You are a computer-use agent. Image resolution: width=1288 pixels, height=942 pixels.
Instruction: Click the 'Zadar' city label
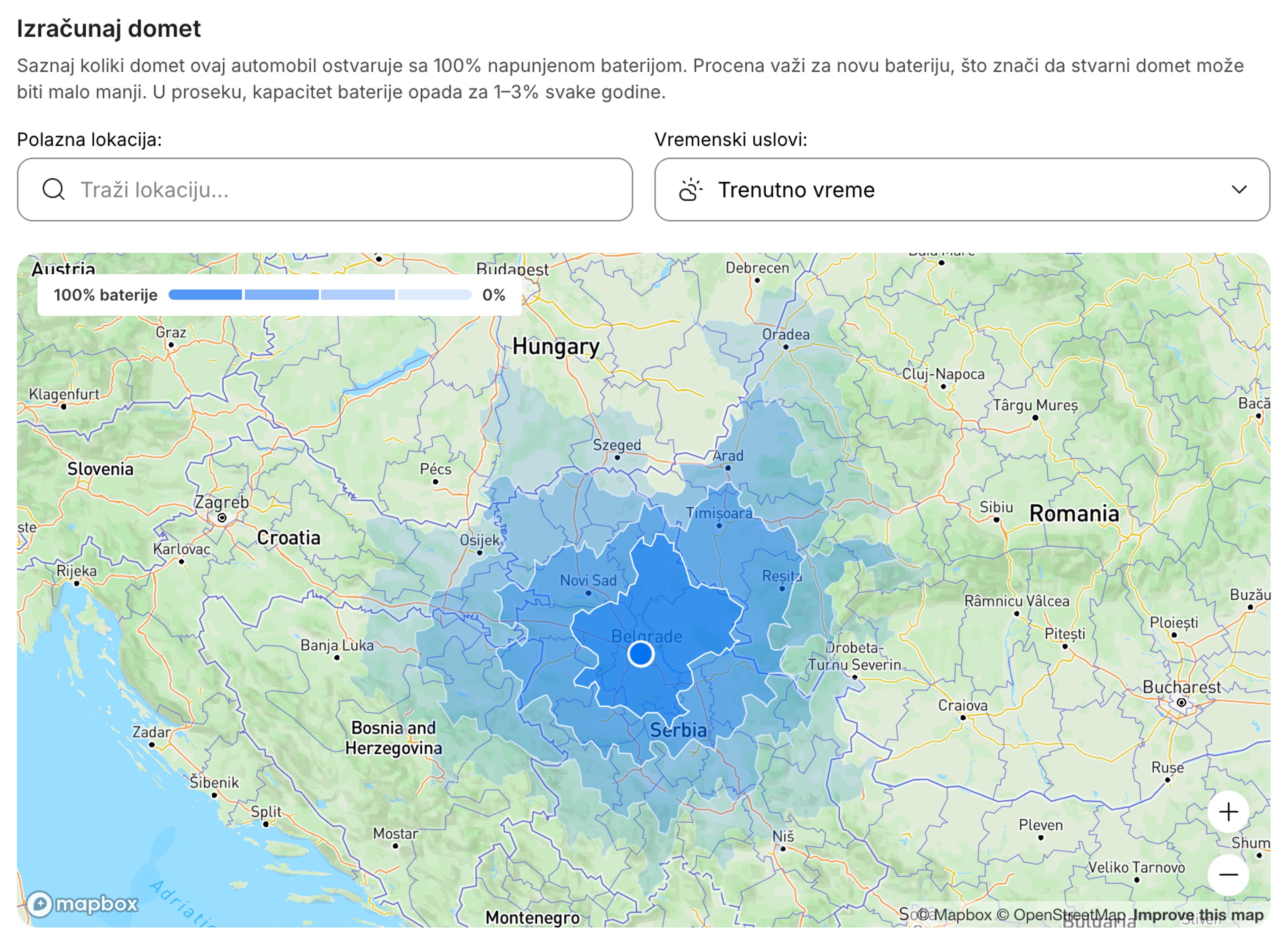pyautogui.click(x=152, y=732)
